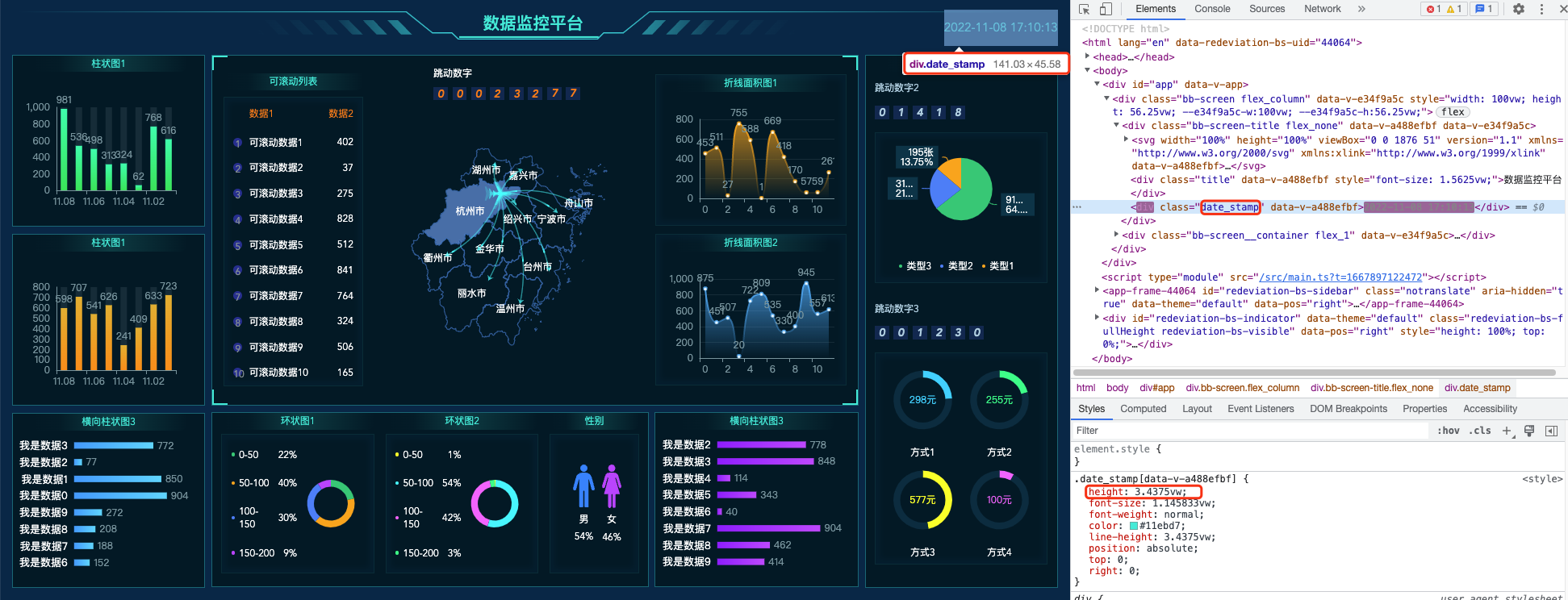Click the 577元 yellow ring gauge
Viewport: 1568px width, 600px height.
pos(922,500)
